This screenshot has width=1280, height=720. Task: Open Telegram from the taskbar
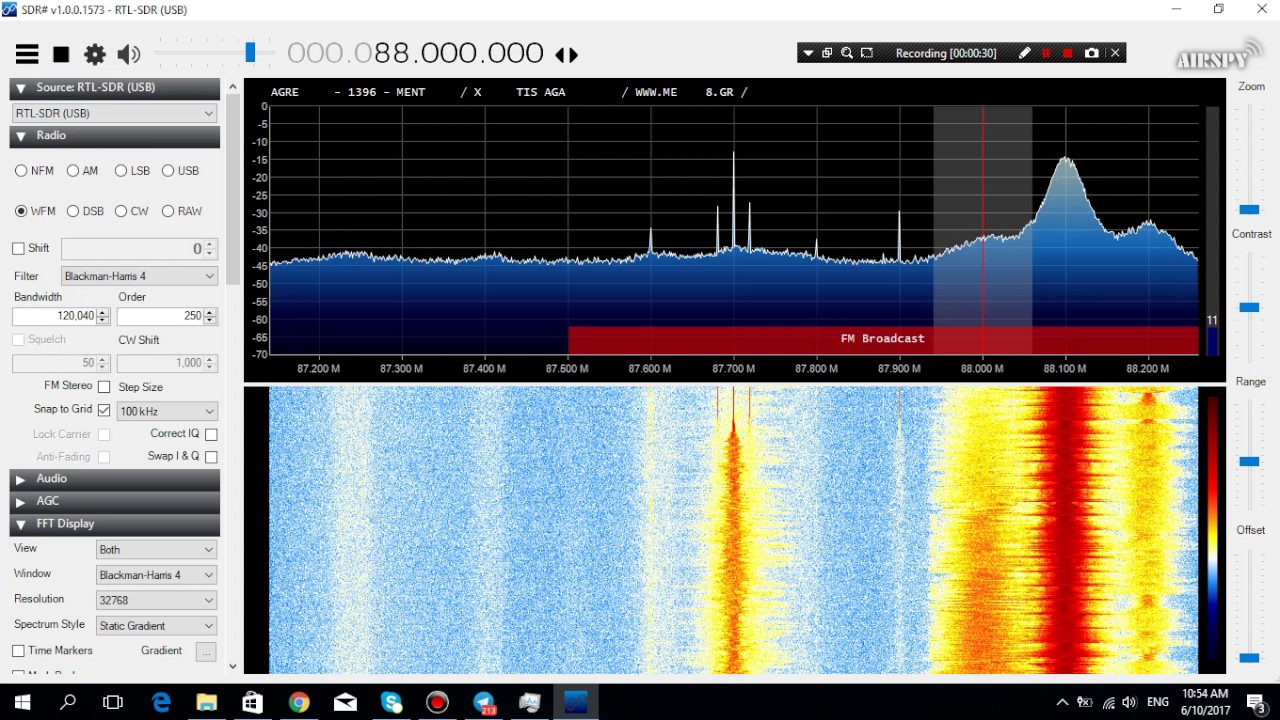point(484,702)
